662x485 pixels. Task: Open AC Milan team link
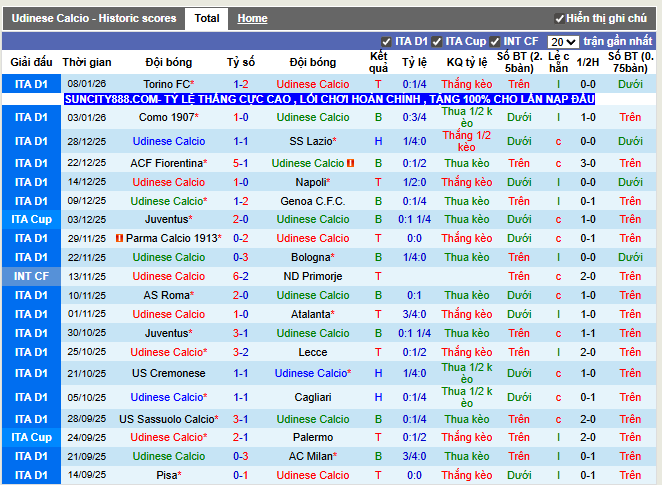pos(313,456)
